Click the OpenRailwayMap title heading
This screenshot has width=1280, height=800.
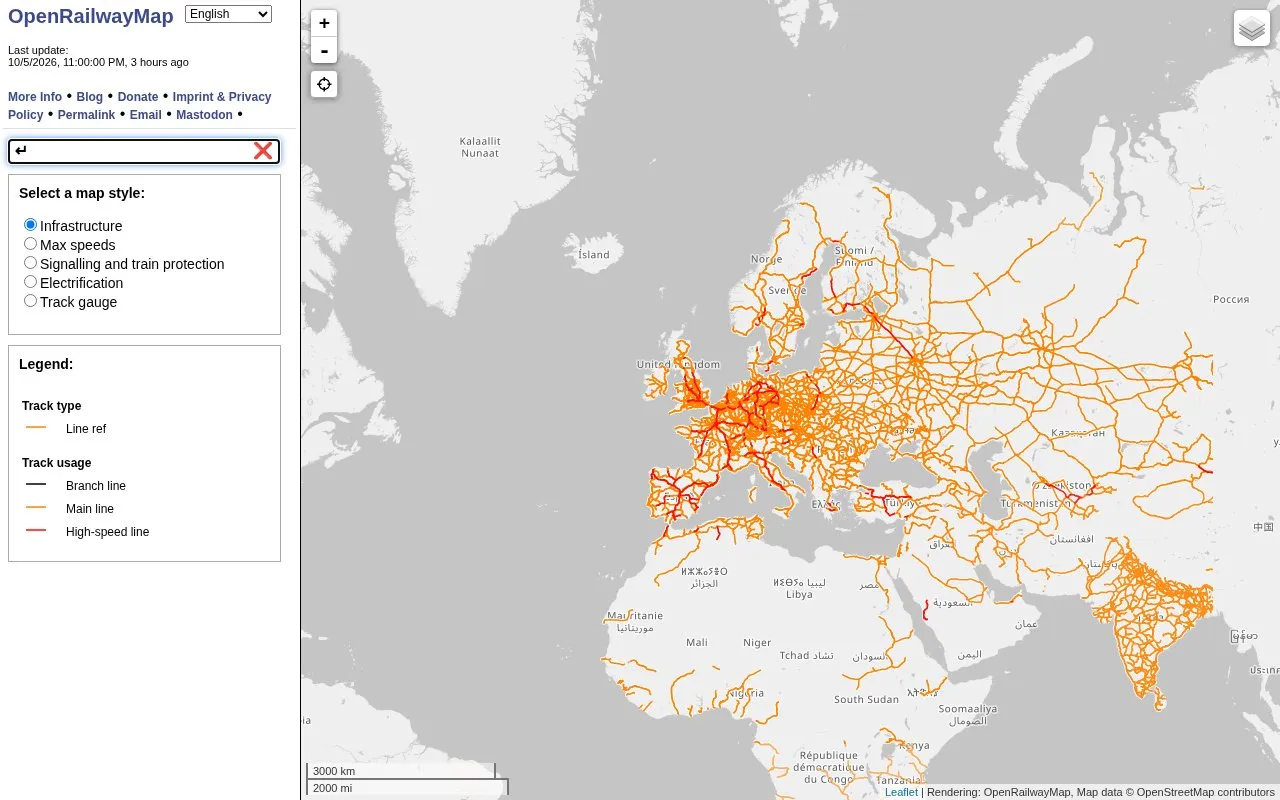[91, 16]
